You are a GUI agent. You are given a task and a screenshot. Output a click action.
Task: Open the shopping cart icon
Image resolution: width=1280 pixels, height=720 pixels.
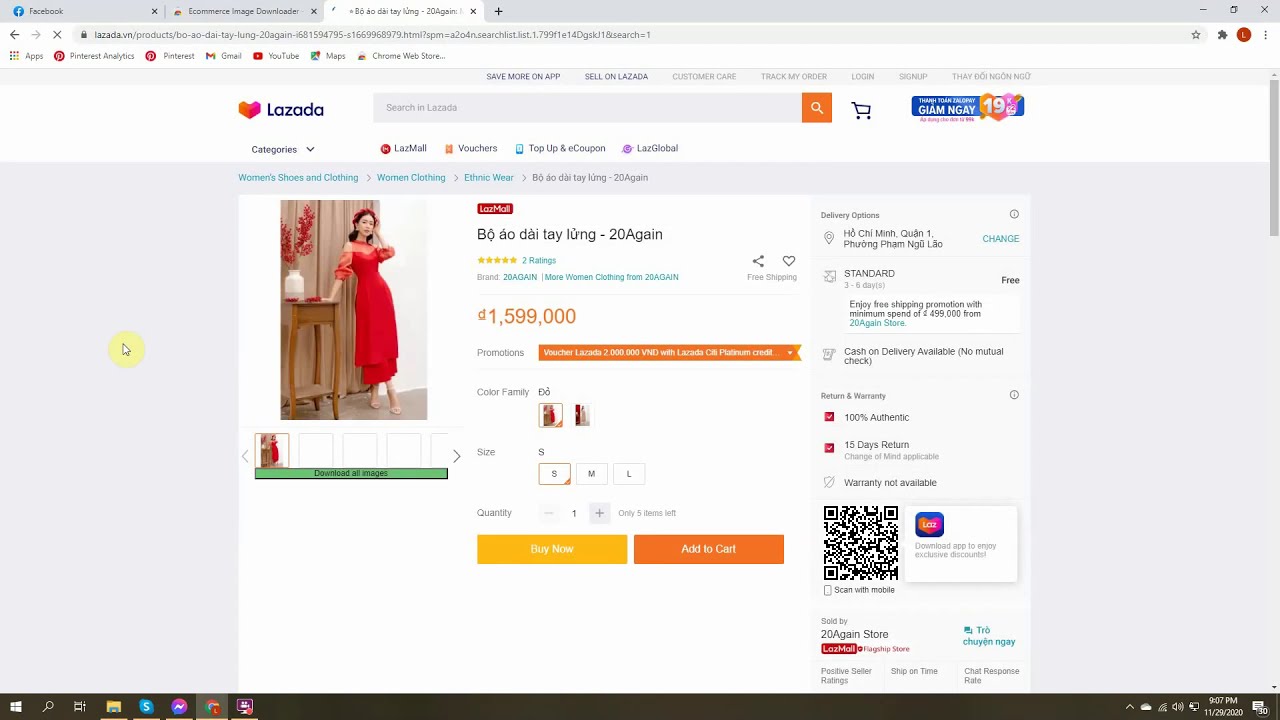pos(861,110)
